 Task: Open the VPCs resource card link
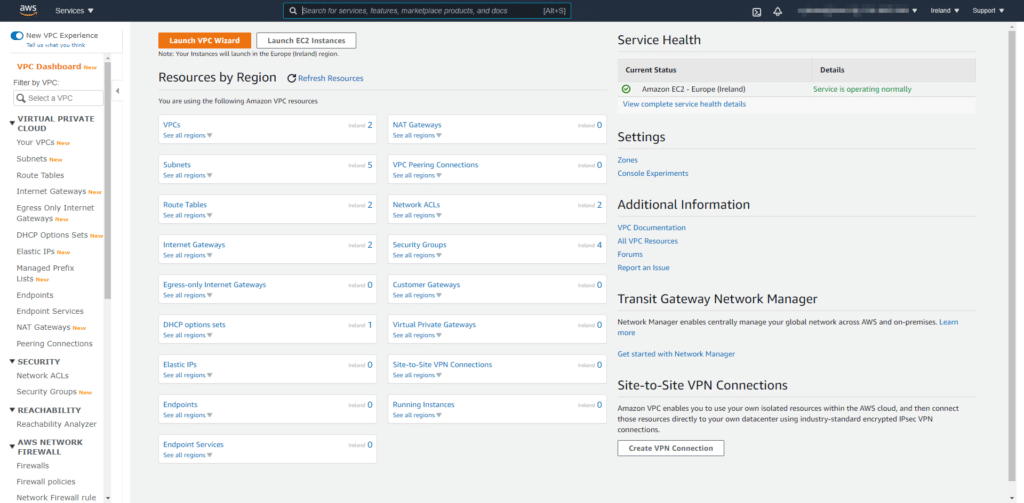[x=172, y=125]
